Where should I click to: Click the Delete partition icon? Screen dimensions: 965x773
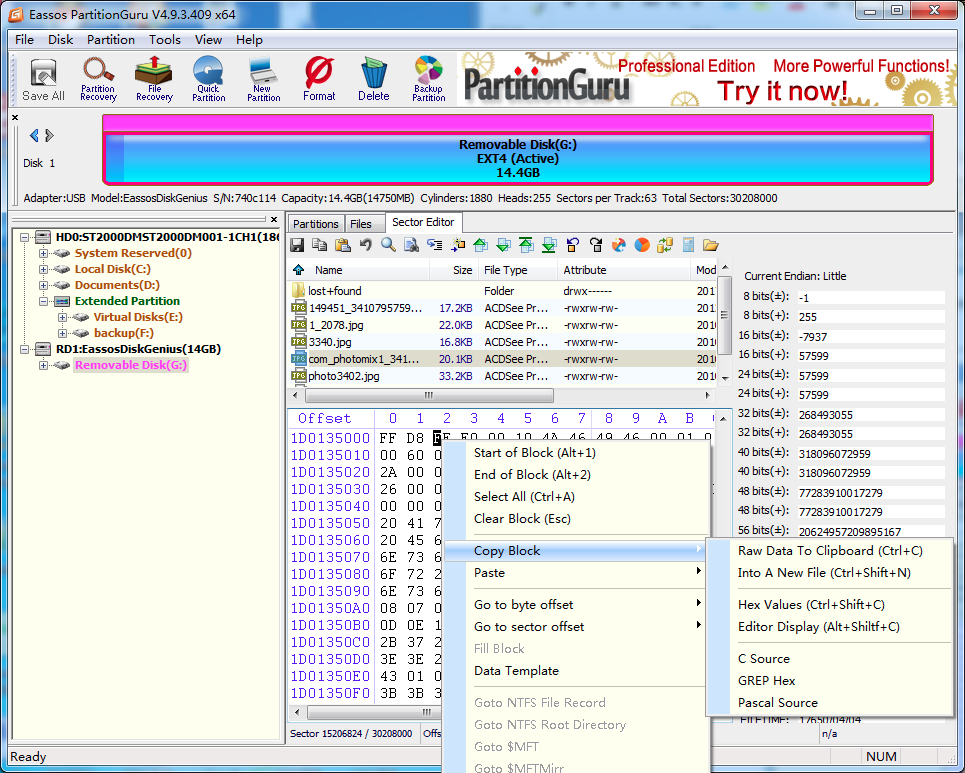click(x=374, y=79)
